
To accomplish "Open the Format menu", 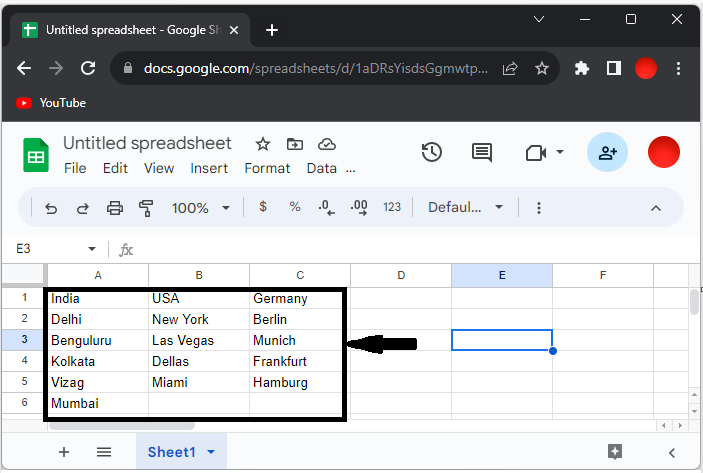I will pos(267,168).
